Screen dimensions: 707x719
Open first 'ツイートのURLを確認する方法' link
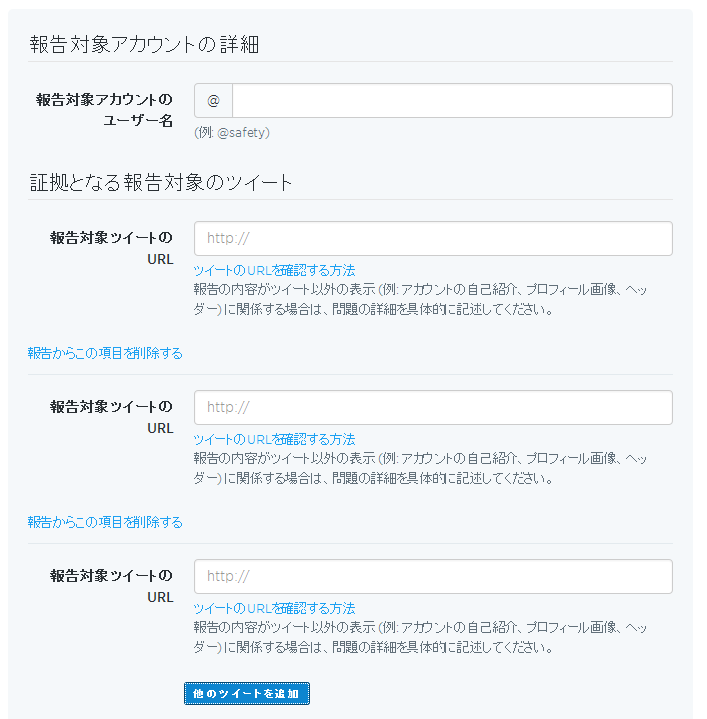tap(274, 270)
